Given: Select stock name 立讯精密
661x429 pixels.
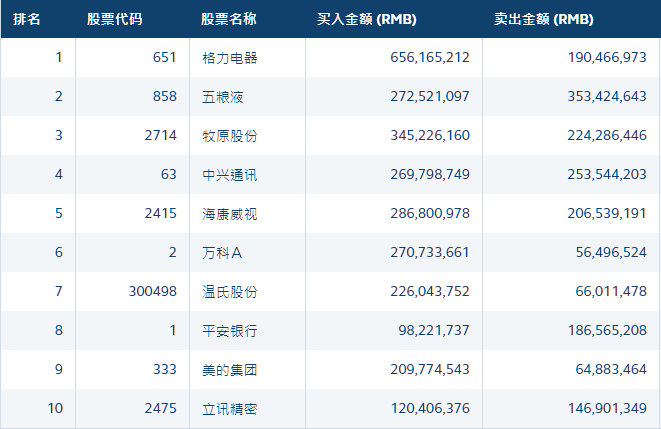Looking at the screenshot, I should pos(230,409).
